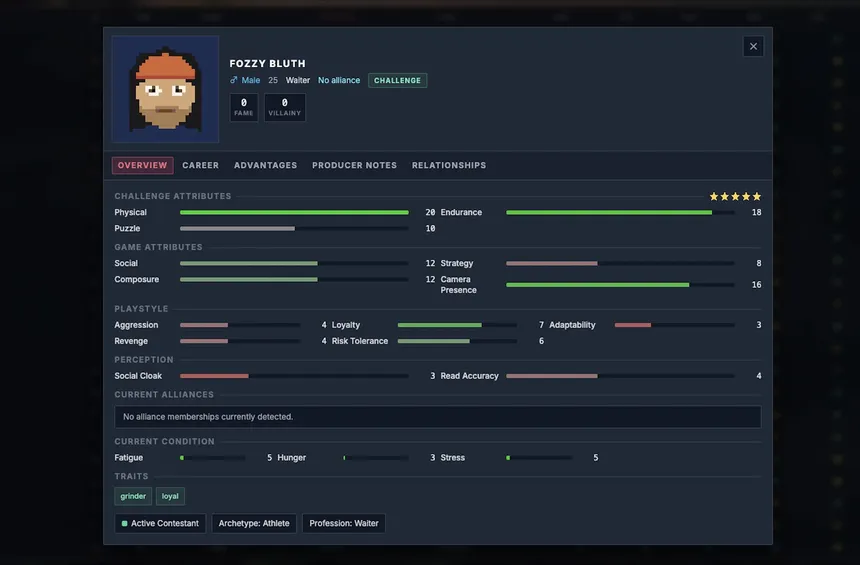
Task: Click the Physical attribute bar
Action: [294, 213]
